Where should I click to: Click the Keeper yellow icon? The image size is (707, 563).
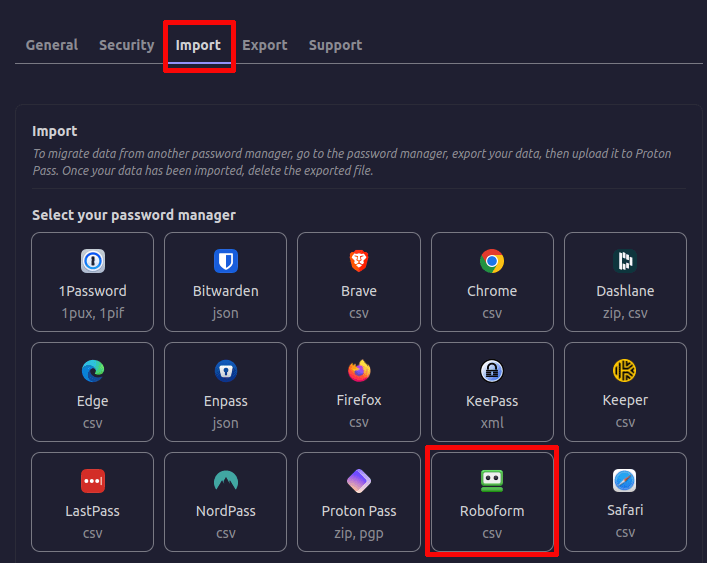625,371
